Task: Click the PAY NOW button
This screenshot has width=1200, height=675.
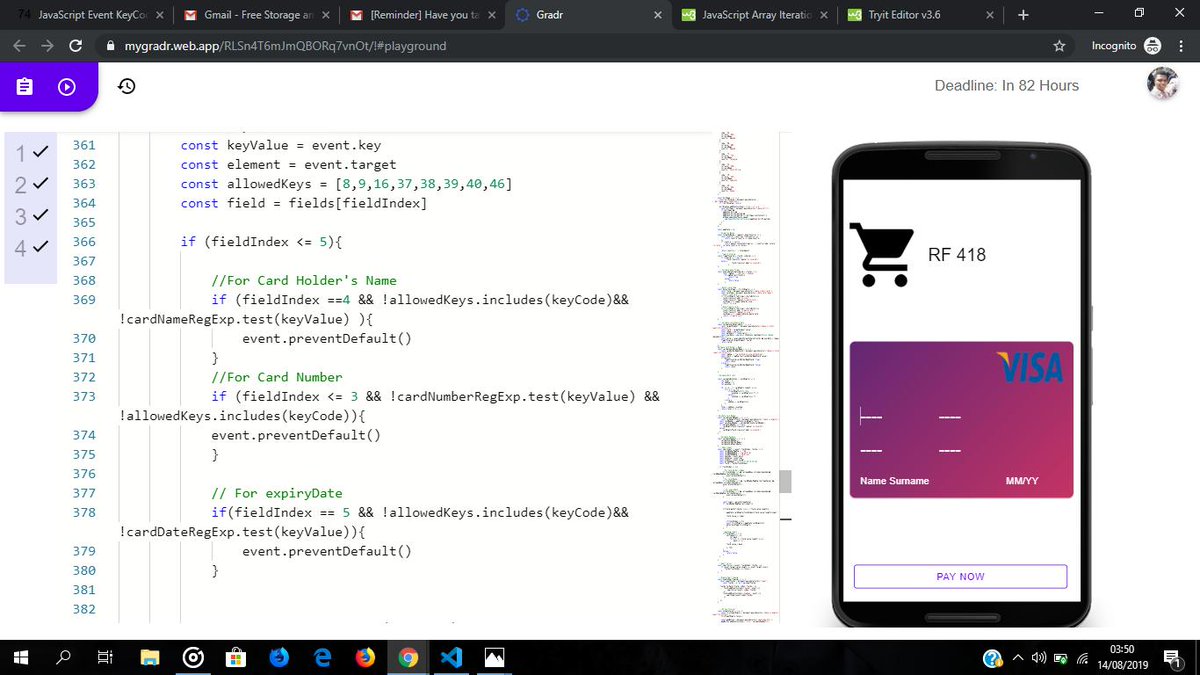Action: [x=960, y=576]
